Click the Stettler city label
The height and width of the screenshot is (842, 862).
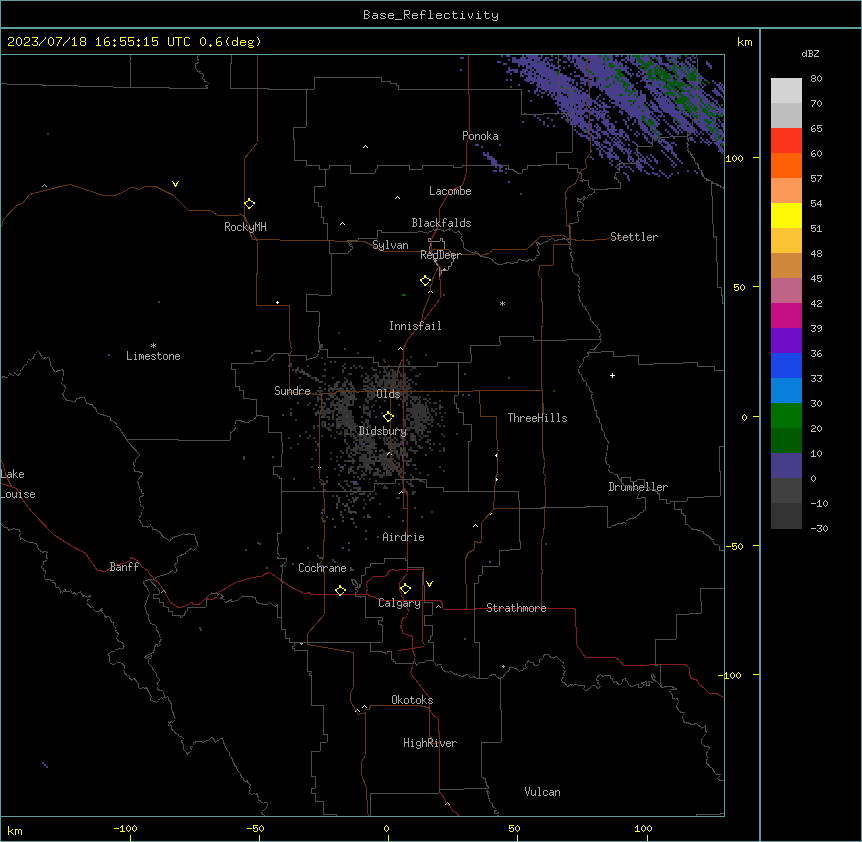634,237
